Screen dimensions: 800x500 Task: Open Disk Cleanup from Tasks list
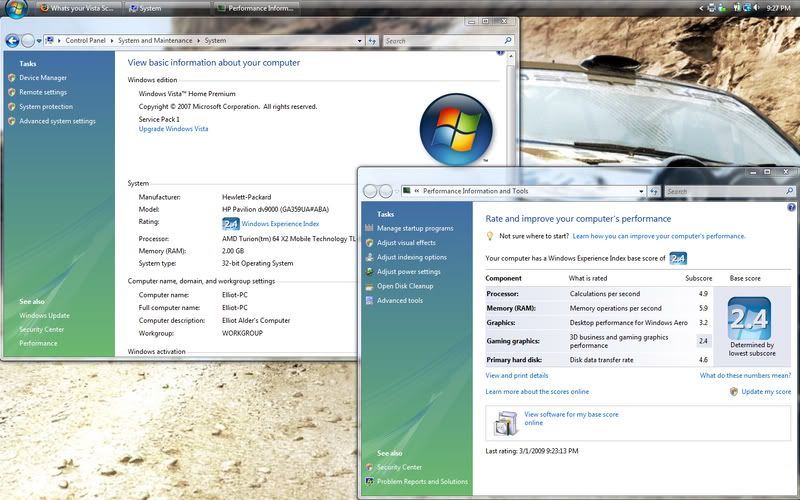tap(405, 286)
